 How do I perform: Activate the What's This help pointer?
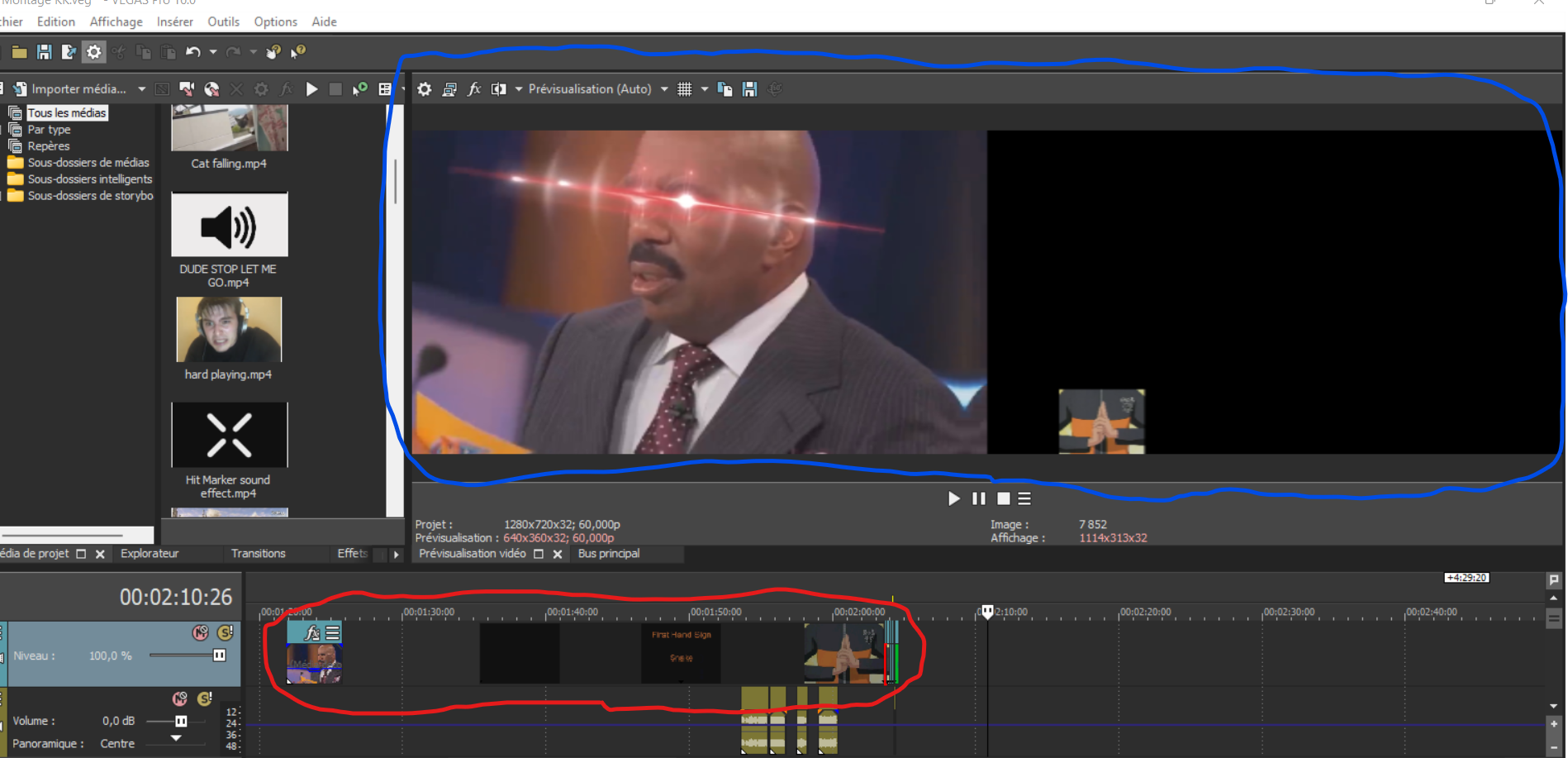coord(298,52)
